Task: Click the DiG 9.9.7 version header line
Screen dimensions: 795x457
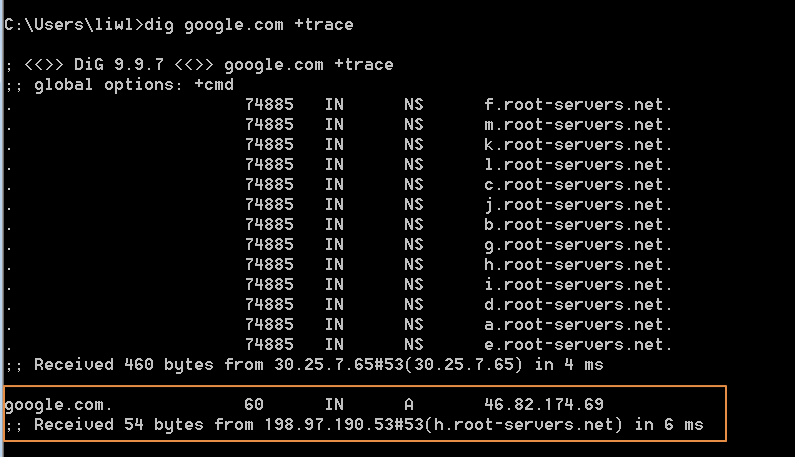Action: pyautogui.click(x=200, y=64)
